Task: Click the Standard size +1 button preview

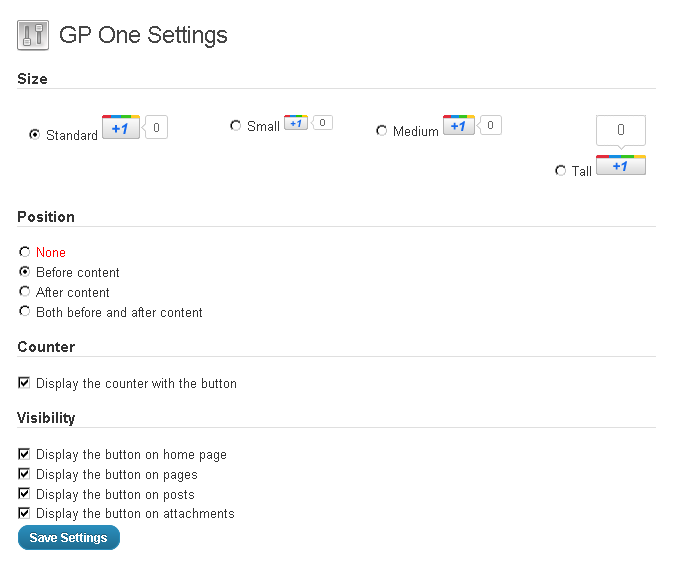Action: tap(121, 127)
